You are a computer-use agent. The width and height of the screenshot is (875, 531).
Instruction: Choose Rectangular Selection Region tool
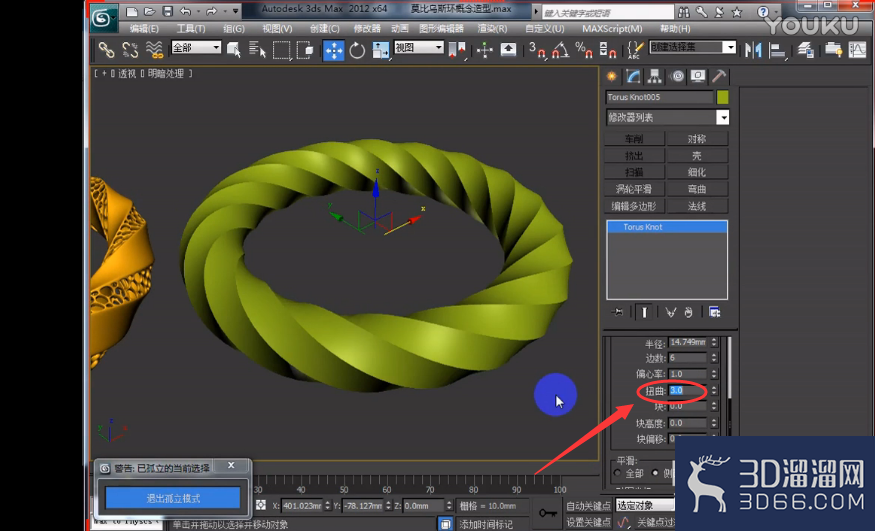[x=281, y=50]
